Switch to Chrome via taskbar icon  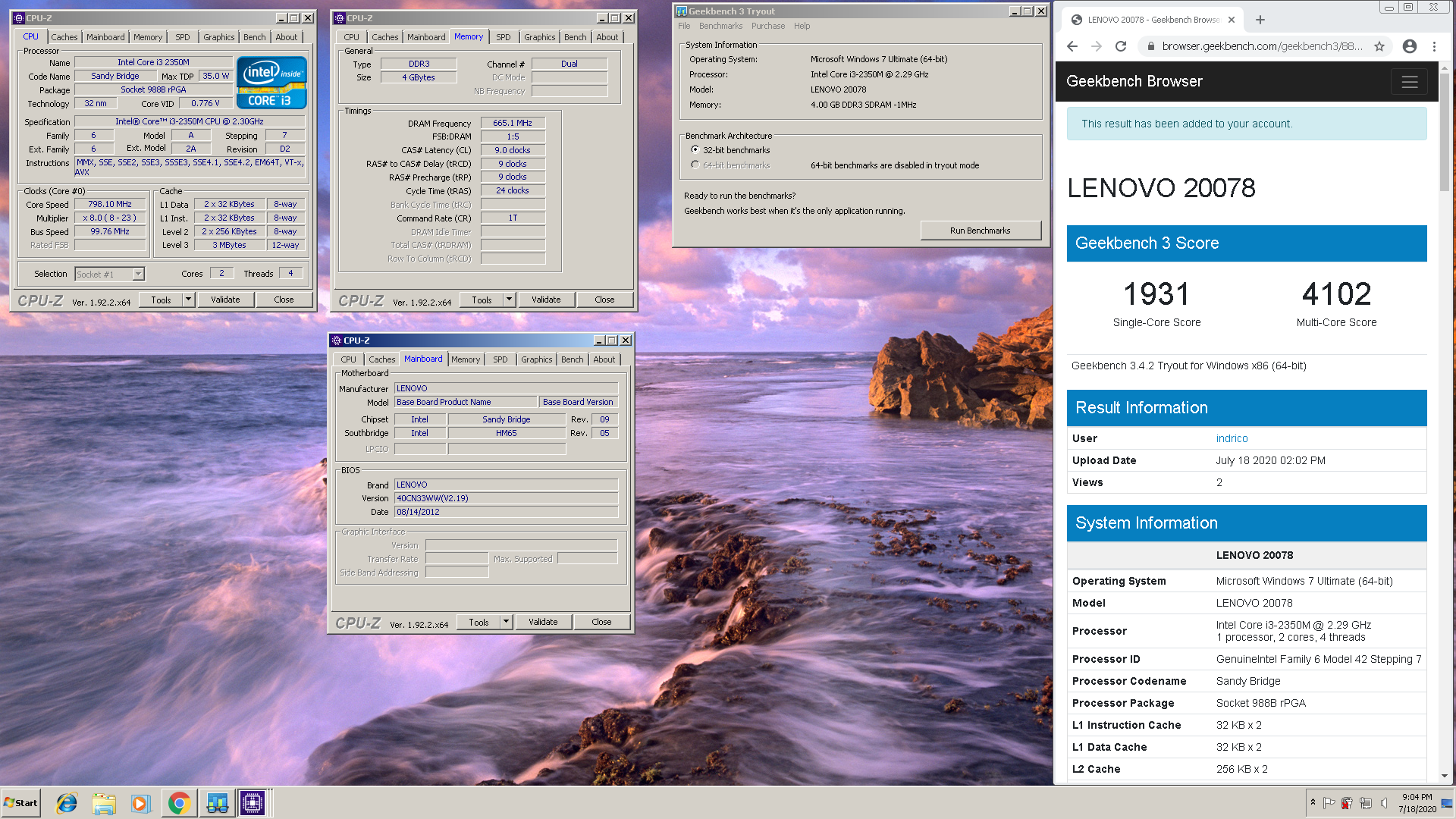click(179, 803)
